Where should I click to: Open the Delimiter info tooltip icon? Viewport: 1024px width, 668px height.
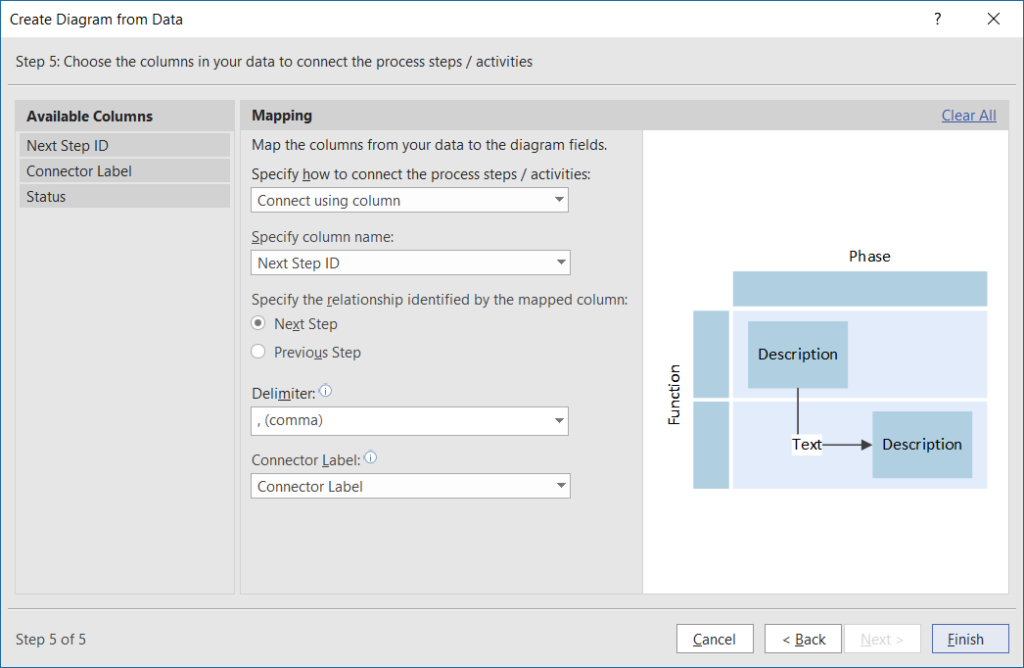325,392
